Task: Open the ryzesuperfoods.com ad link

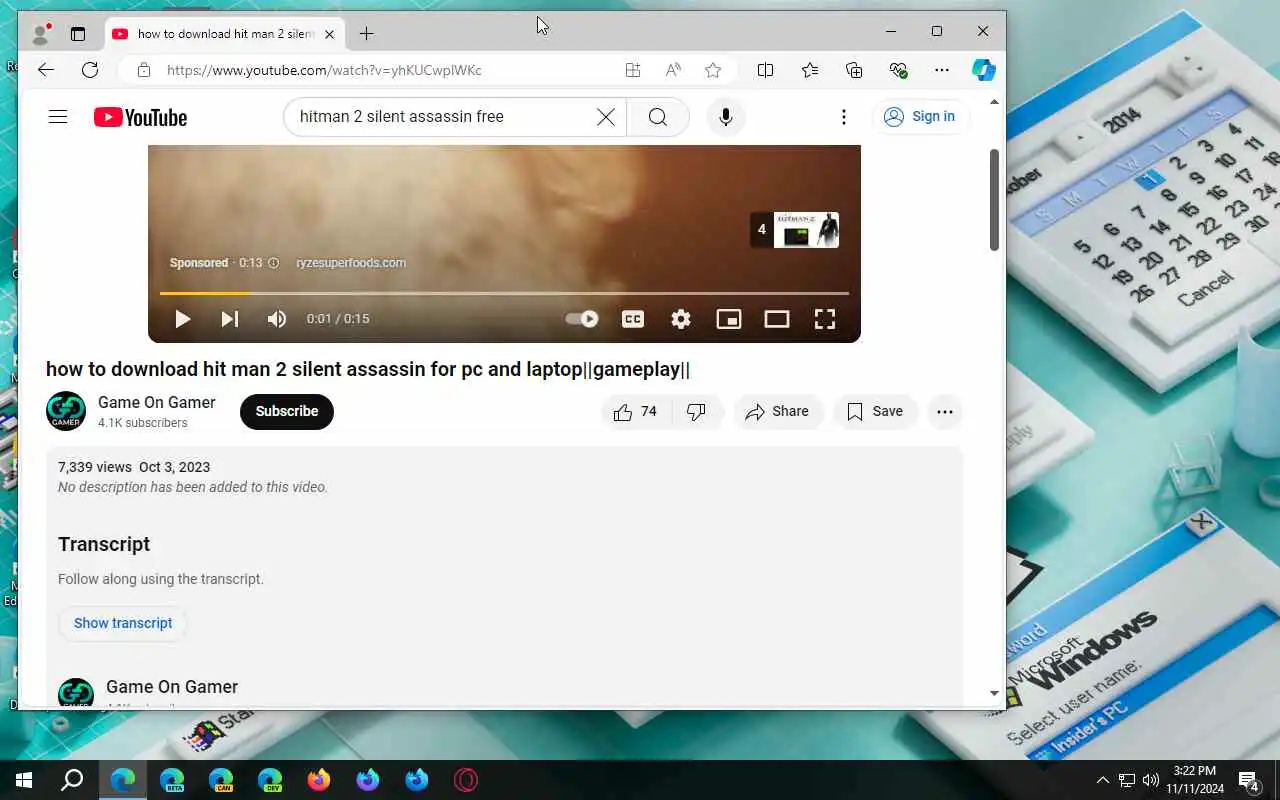Action: coord(351,263)
